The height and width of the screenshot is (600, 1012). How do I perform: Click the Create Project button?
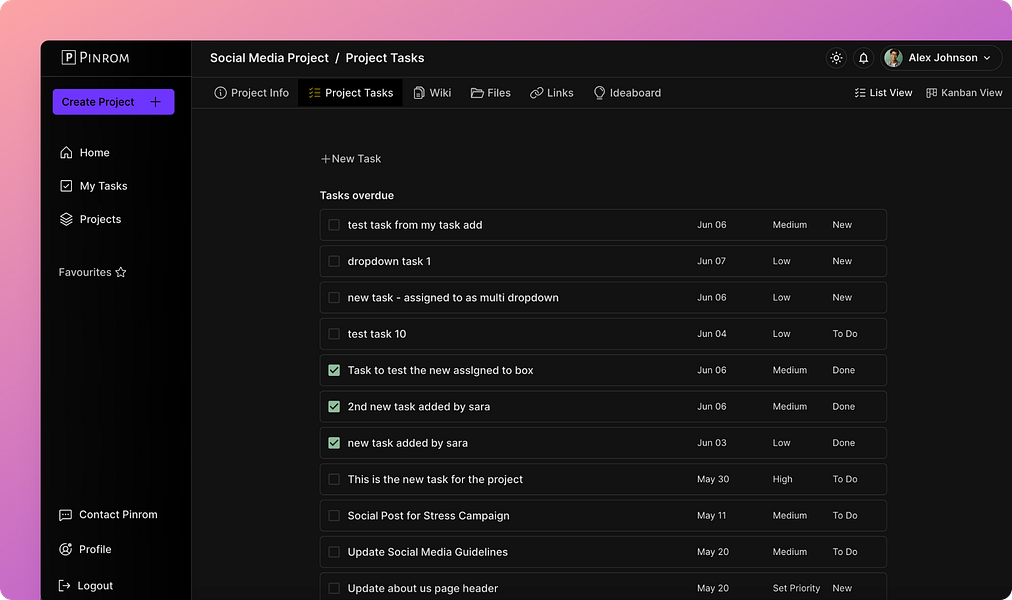[x=113, y=102]
